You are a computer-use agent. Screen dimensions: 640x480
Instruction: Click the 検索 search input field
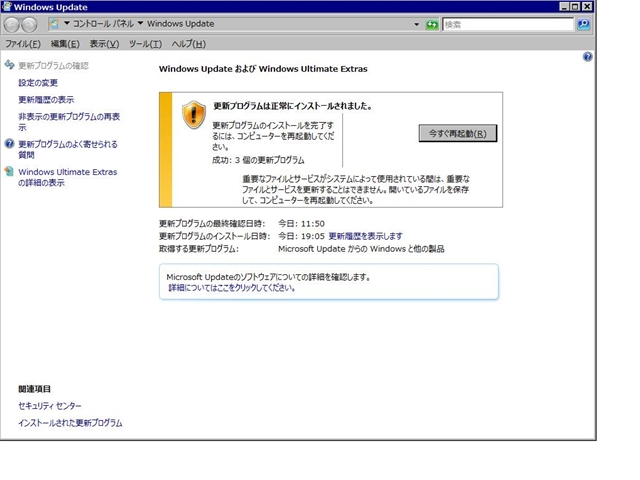pos(508,24)
